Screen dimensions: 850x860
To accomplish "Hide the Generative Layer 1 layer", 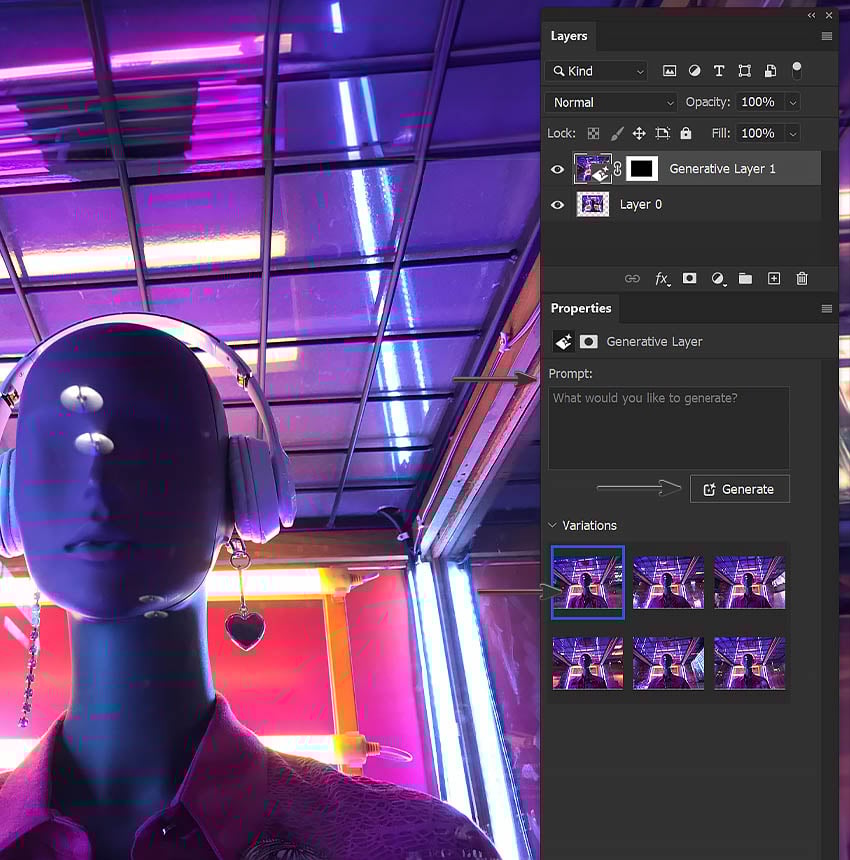I will tap(557, 168).
